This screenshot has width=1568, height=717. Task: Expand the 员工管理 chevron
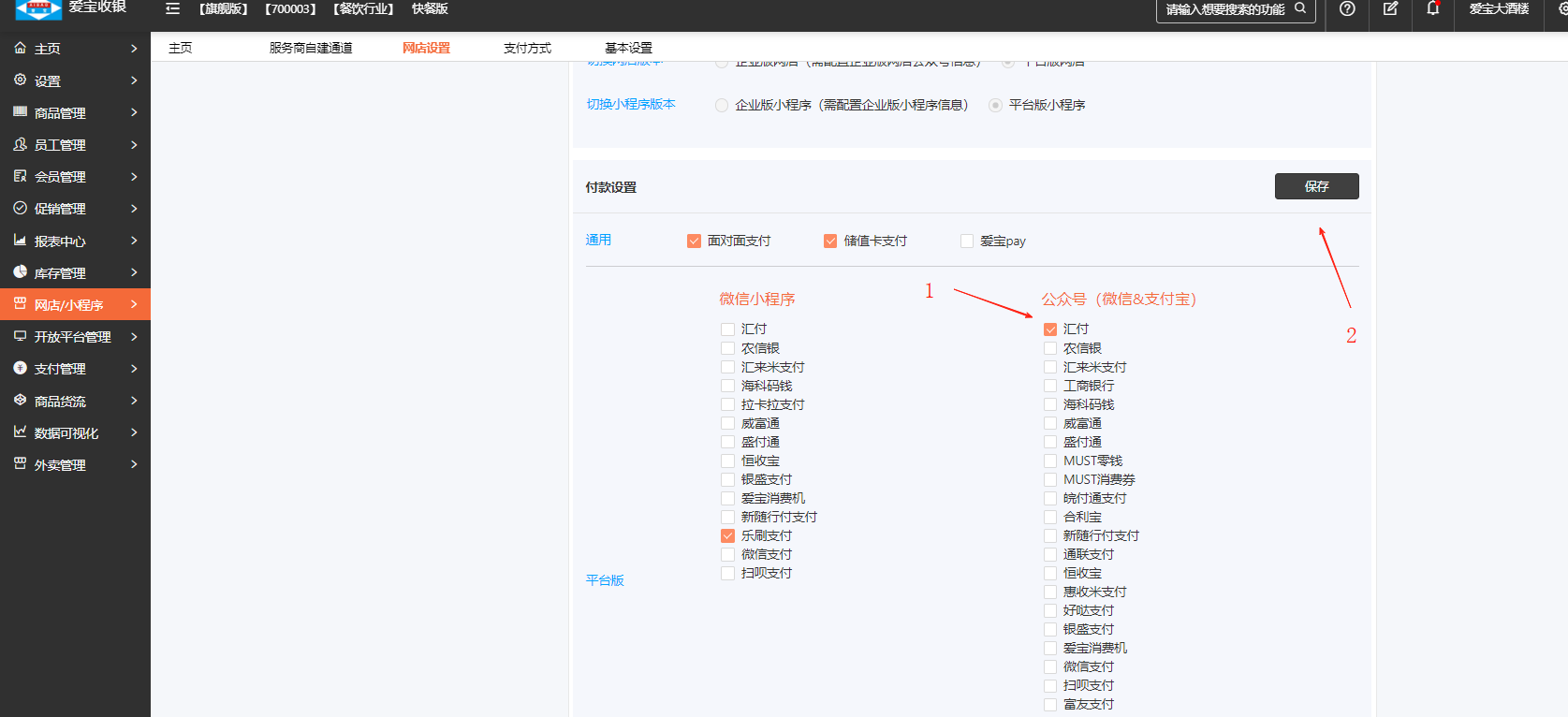pyautogui.click(x=134, y=144)
